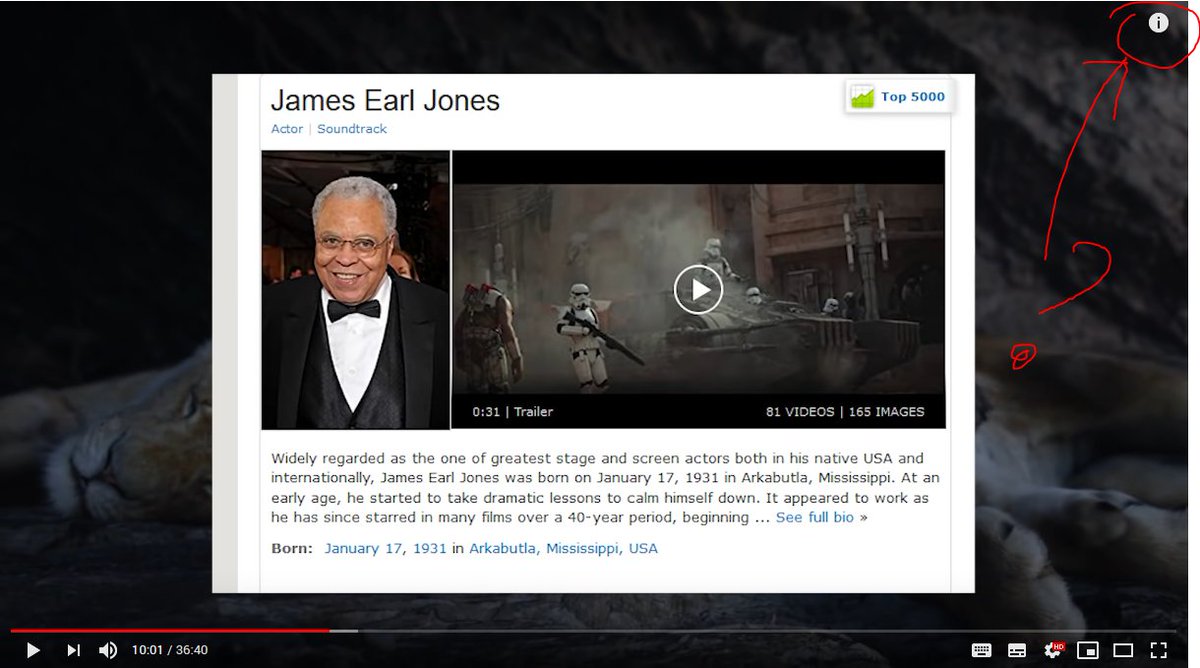This screenshot has width=1200, height=668.
Task: Click the 10:01 / 36:40 time display
Action: (x=170, y=650)
